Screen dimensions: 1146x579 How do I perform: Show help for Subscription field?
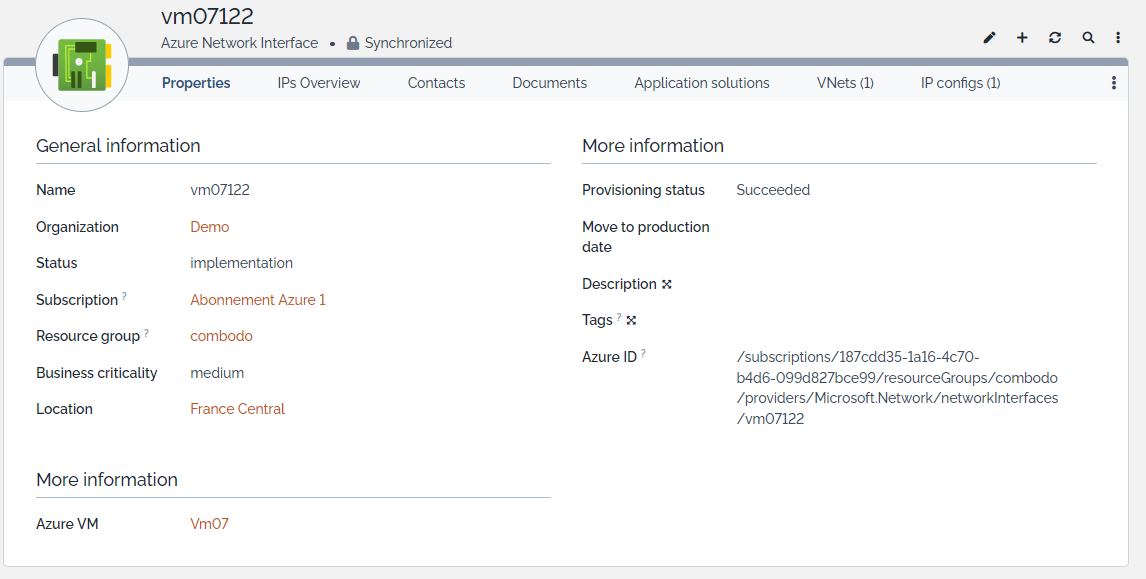125,297
